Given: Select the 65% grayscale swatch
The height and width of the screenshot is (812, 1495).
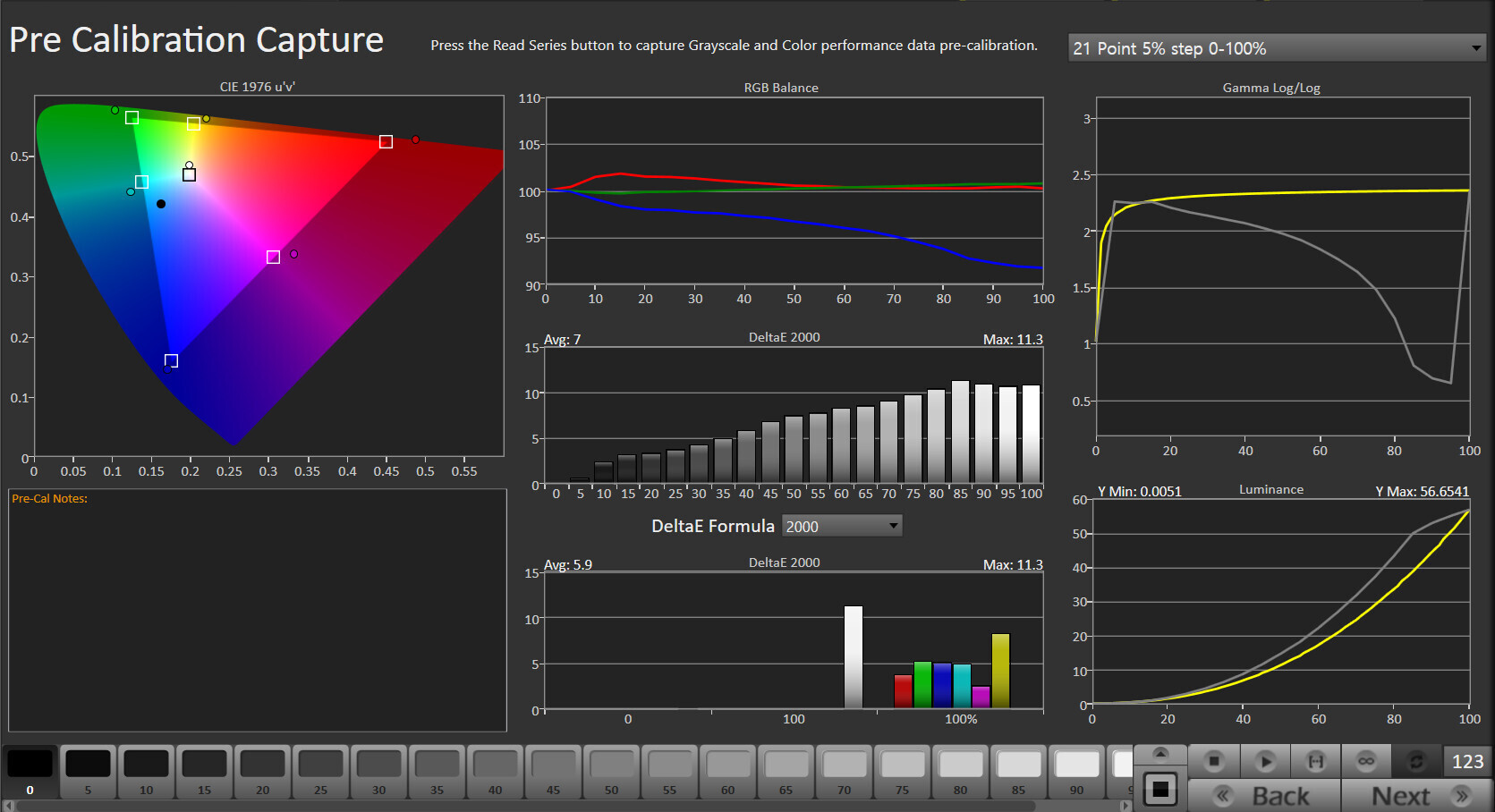Looking at the screenshot, I should pyautogui.click(x=786, y=771).
